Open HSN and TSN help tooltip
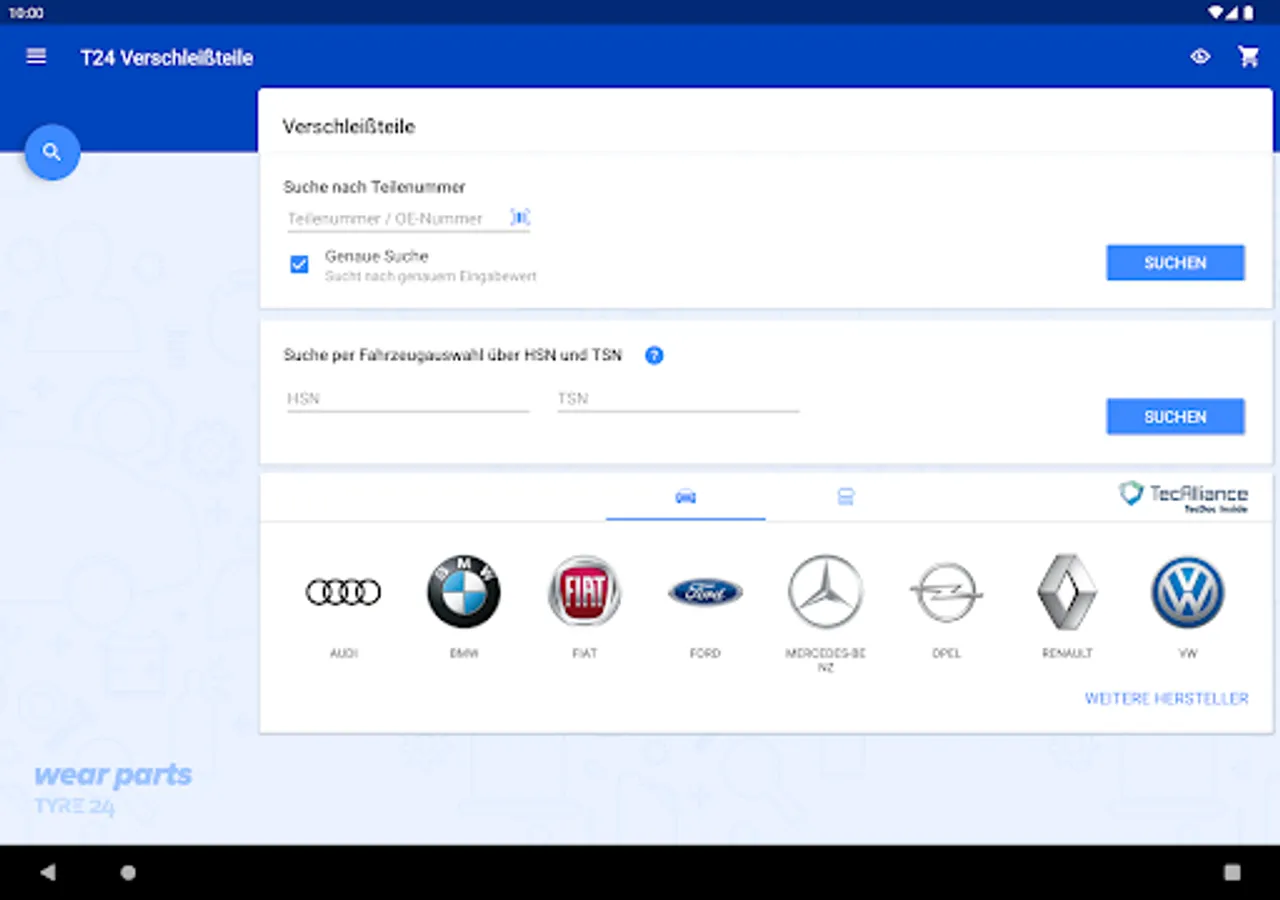Viewport: 1280px width, 900px height. (654, 355)
